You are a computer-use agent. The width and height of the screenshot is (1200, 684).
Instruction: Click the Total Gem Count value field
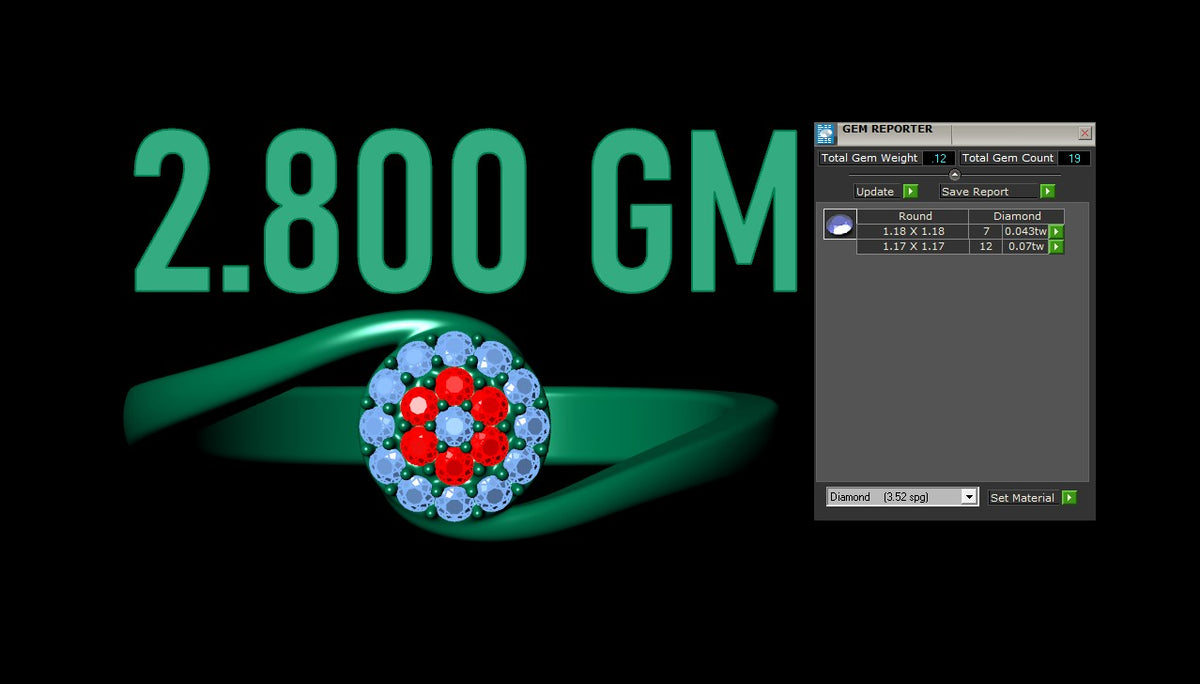[1074, 158]
